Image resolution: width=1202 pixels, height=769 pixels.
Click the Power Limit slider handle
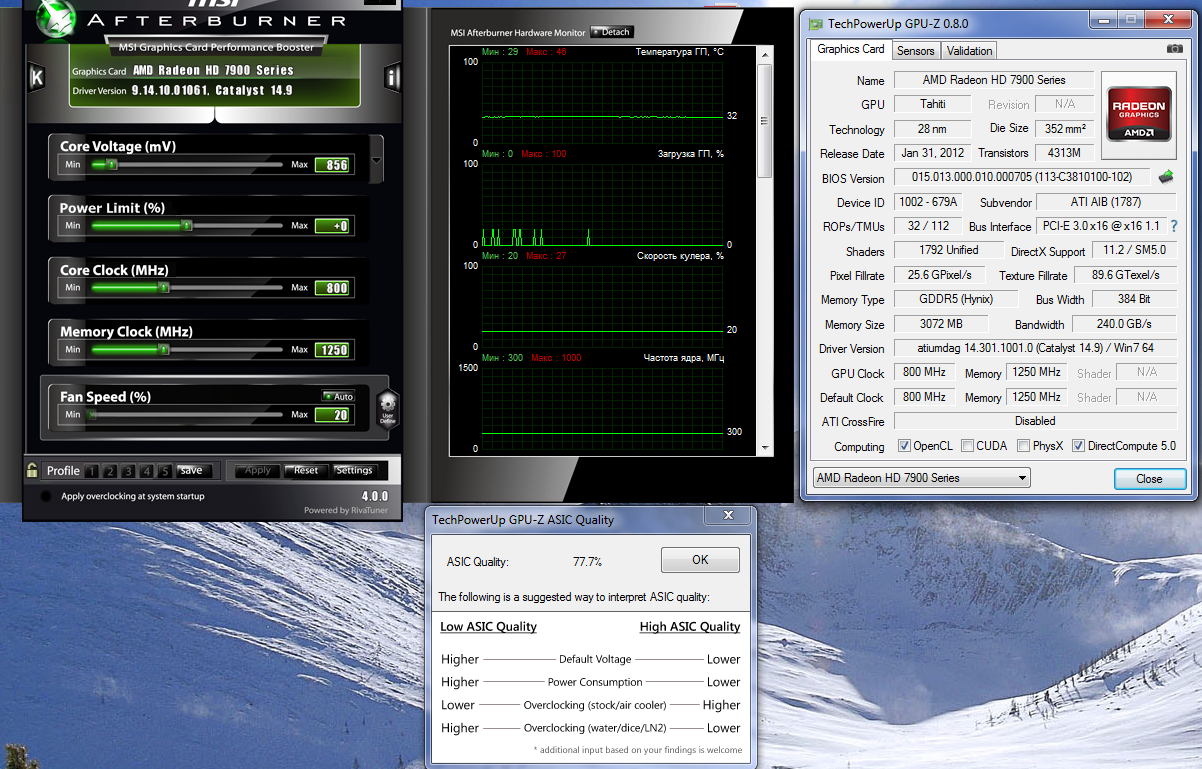point(187,226)
